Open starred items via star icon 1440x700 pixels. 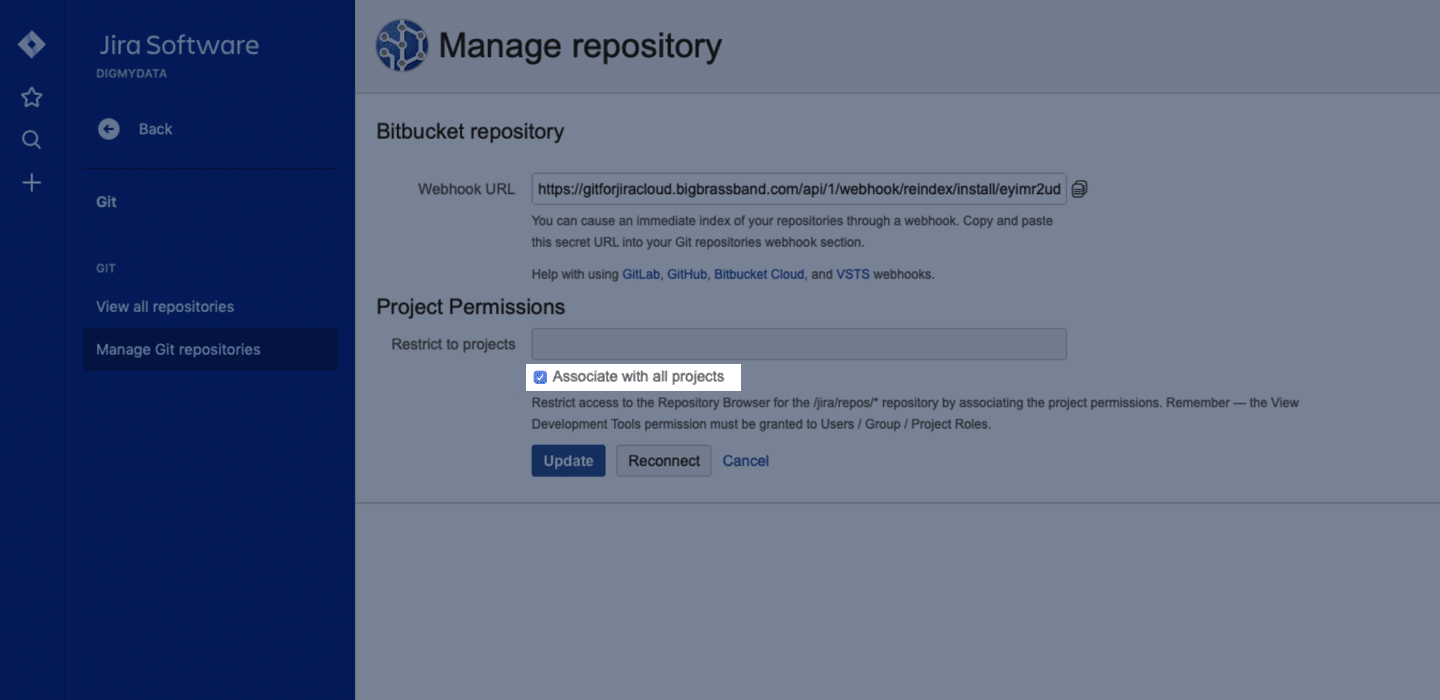pyautogui.click(x=32, y=97)
